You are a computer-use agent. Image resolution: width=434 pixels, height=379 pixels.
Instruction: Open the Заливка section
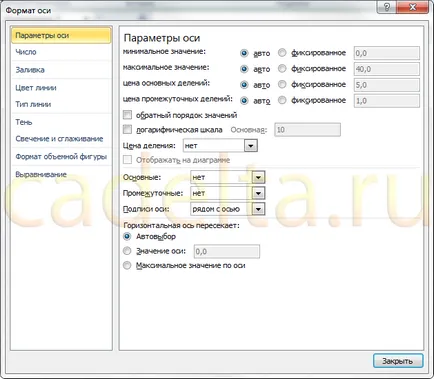61,70
